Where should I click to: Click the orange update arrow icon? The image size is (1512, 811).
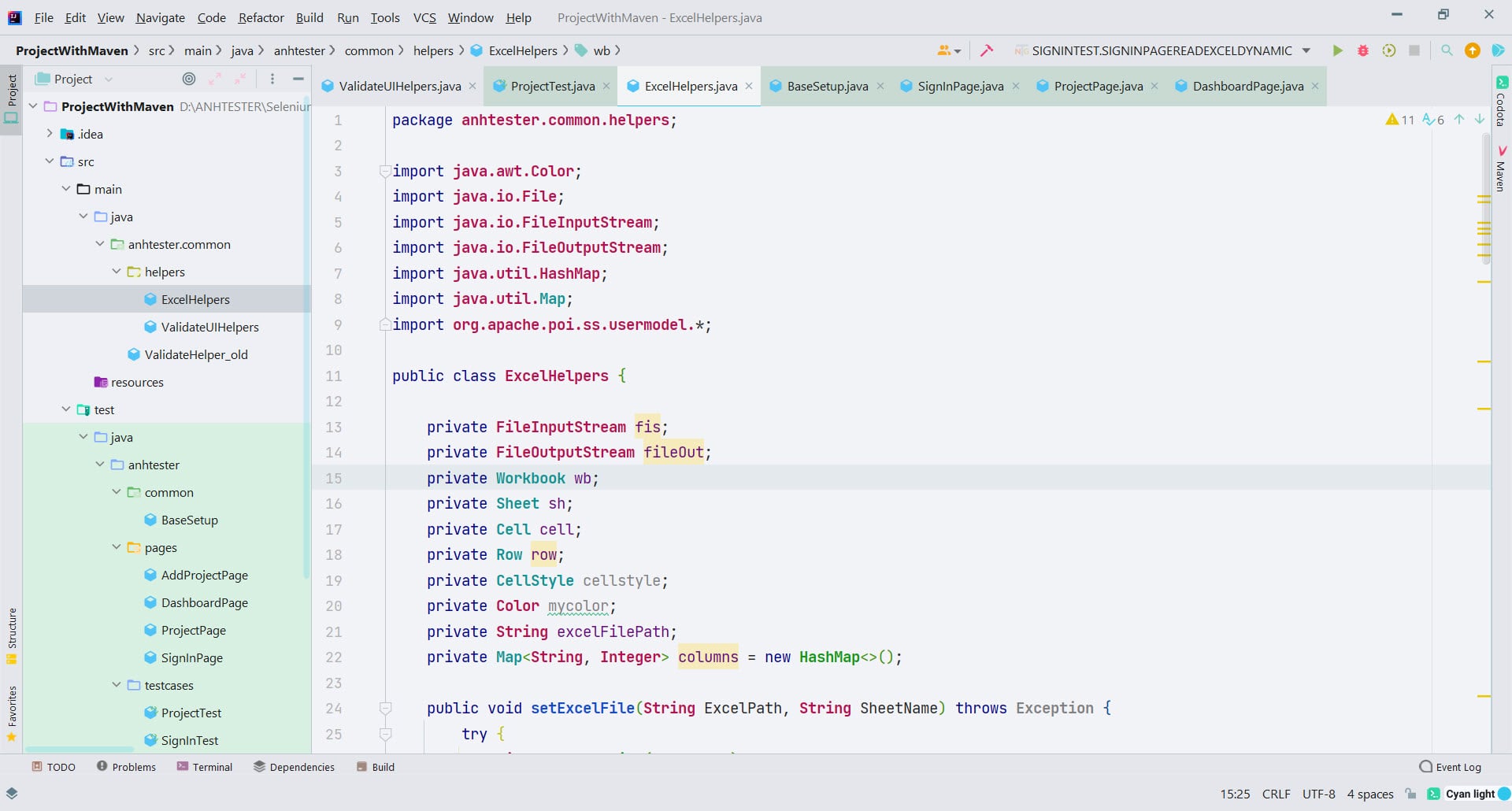(x=1472, y=50)
